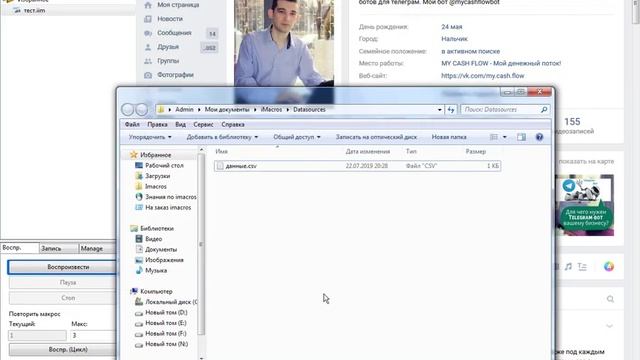Expand the breadcrumb arrow after Admin

pyautogui.click(x=199, y=109)
